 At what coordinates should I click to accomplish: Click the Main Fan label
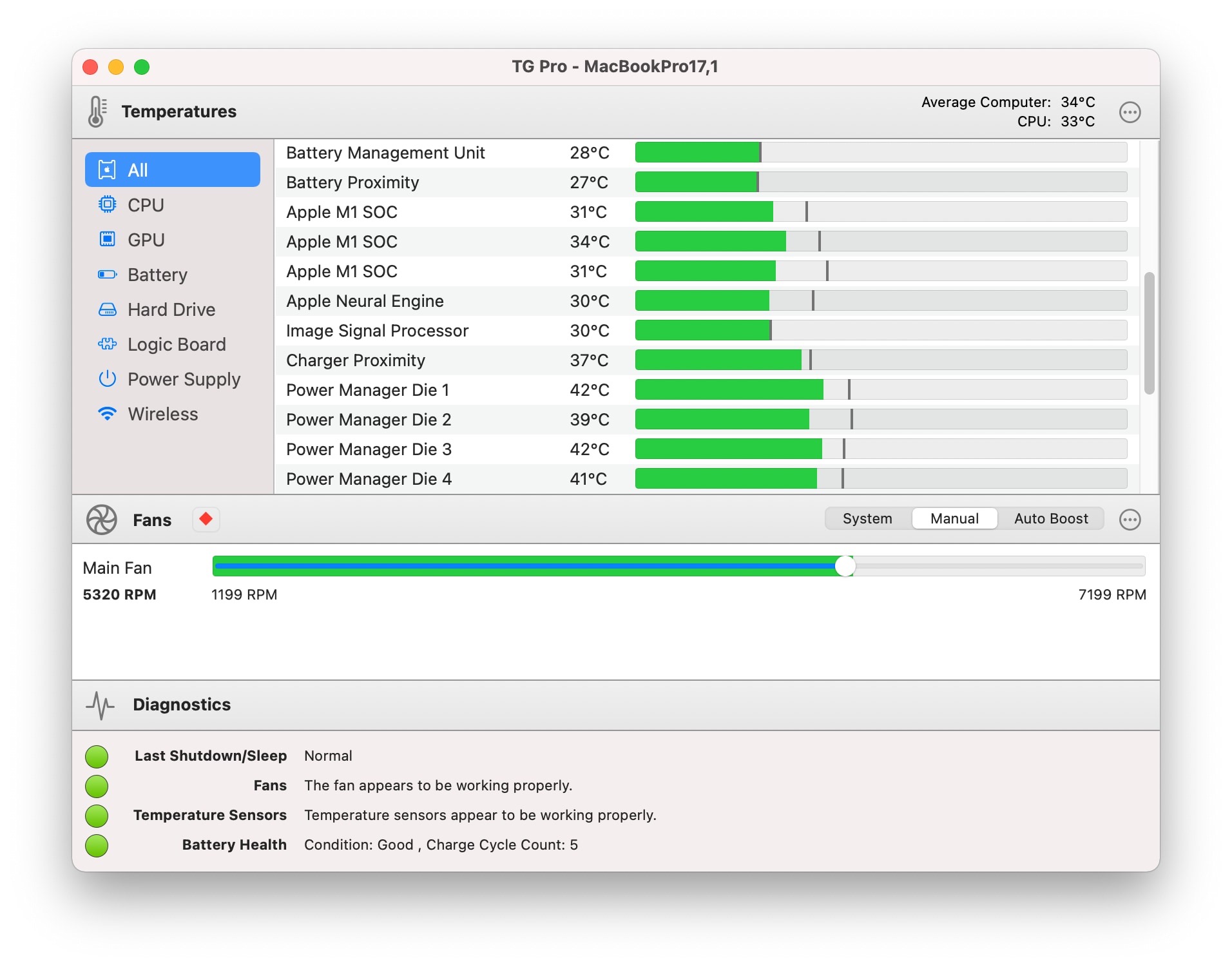117,568
